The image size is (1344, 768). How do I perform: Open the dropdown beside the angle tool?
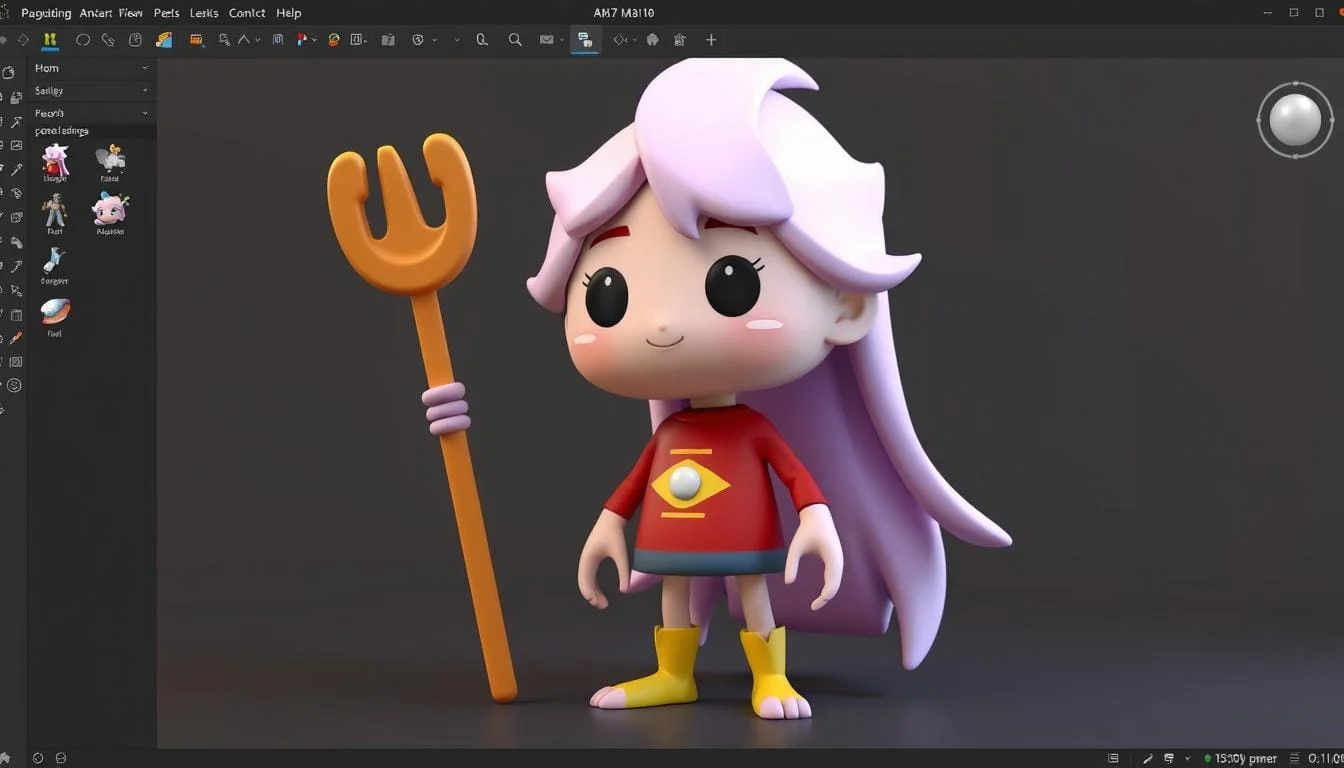(x=258, y=40)
